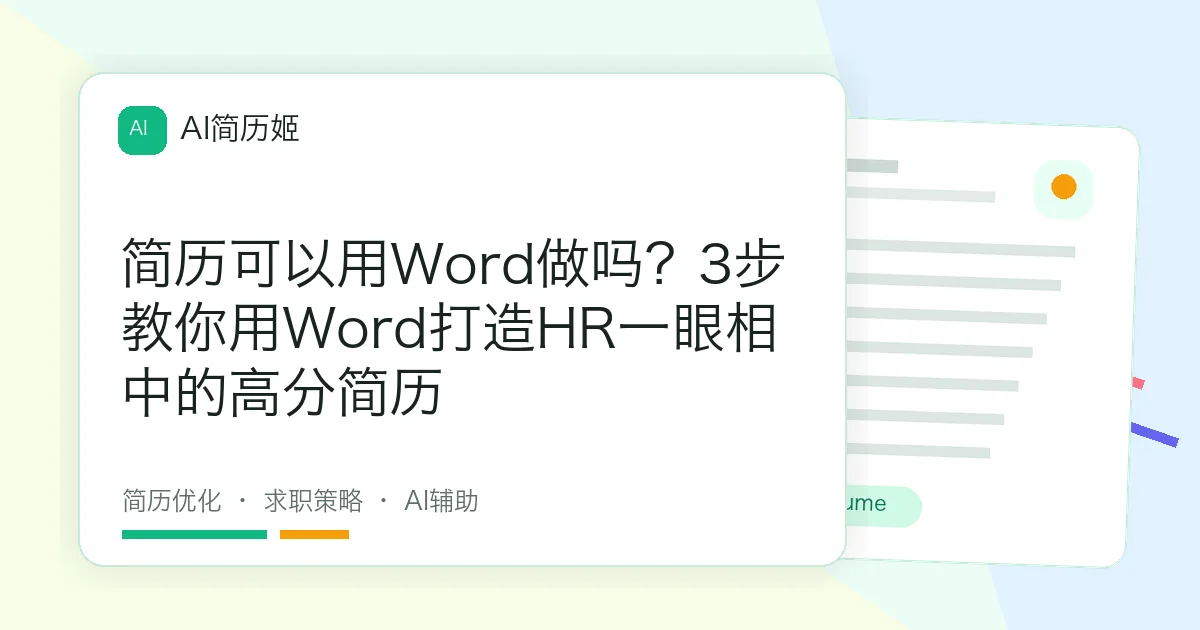Click the headline starting with 简历可以用Word做吗
The width and height of the screenshot is (1200, 630).
pos(454,330)
